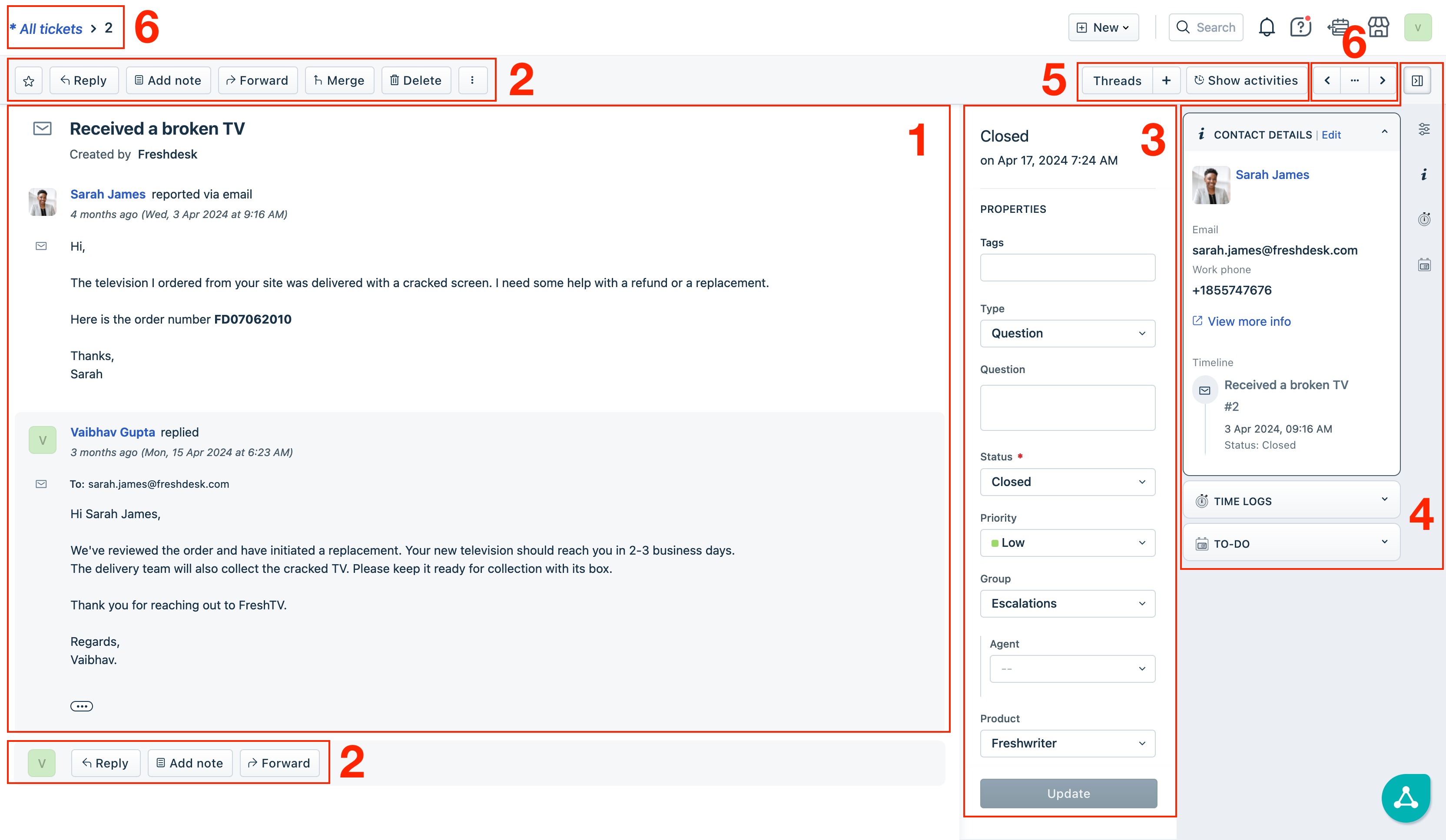The height and width of the screenshot is (840, 1446).
Task: Expand the To-Do section
Action: (x=1291, y=543)
